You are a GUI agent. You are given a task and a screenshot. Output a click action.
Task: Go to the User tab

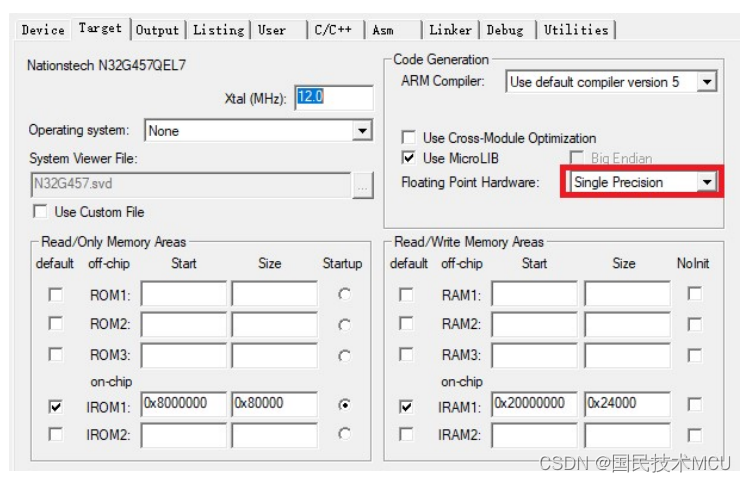(278, 30)
